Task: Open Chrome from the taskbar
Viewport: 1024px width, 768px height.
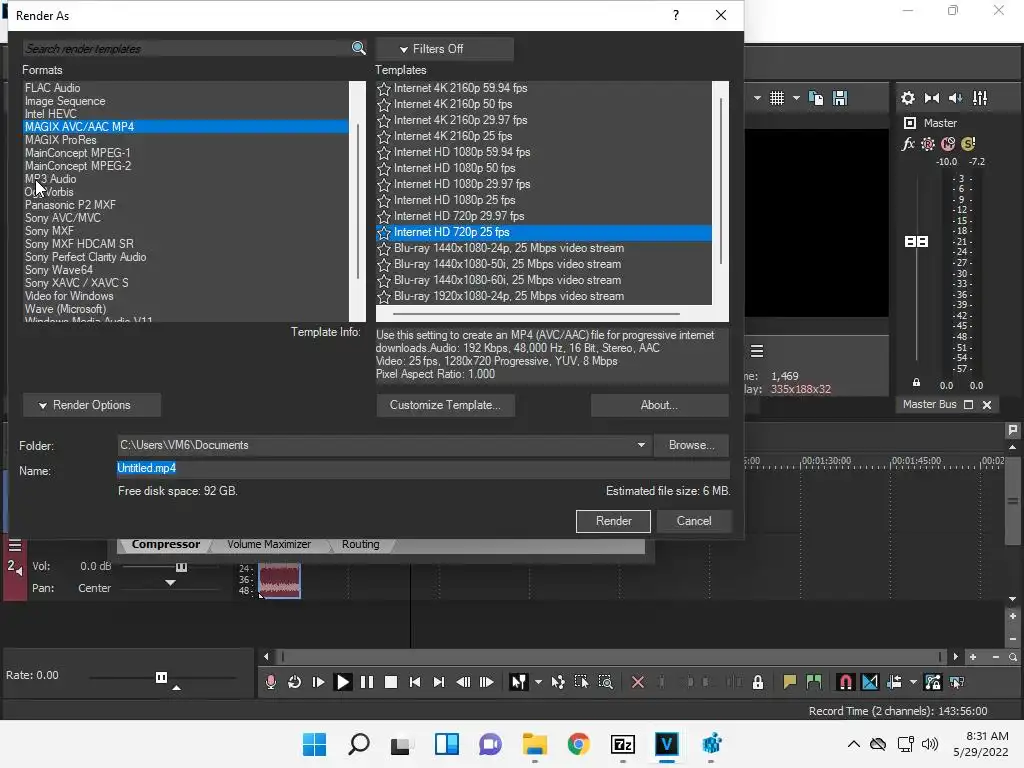Action: coord(579,744)
